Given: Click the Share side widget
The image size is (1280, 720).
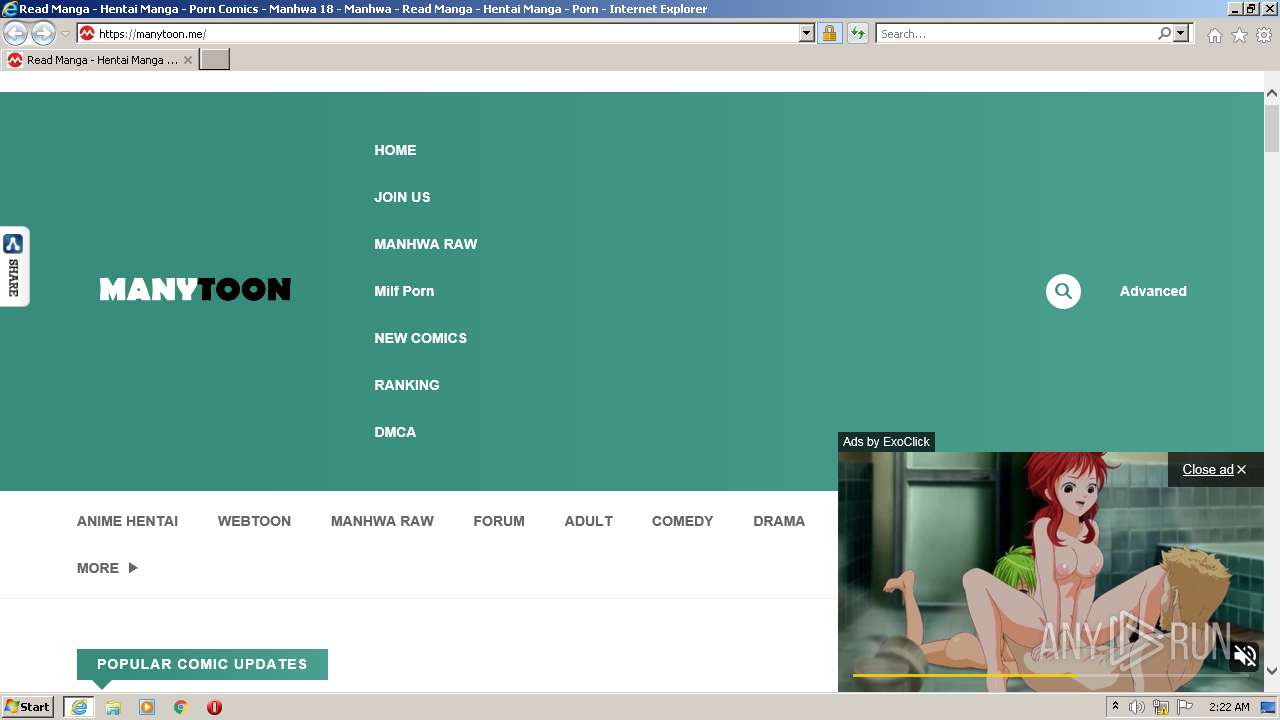Looking at the screenshot, I should [x=14, y=266].
